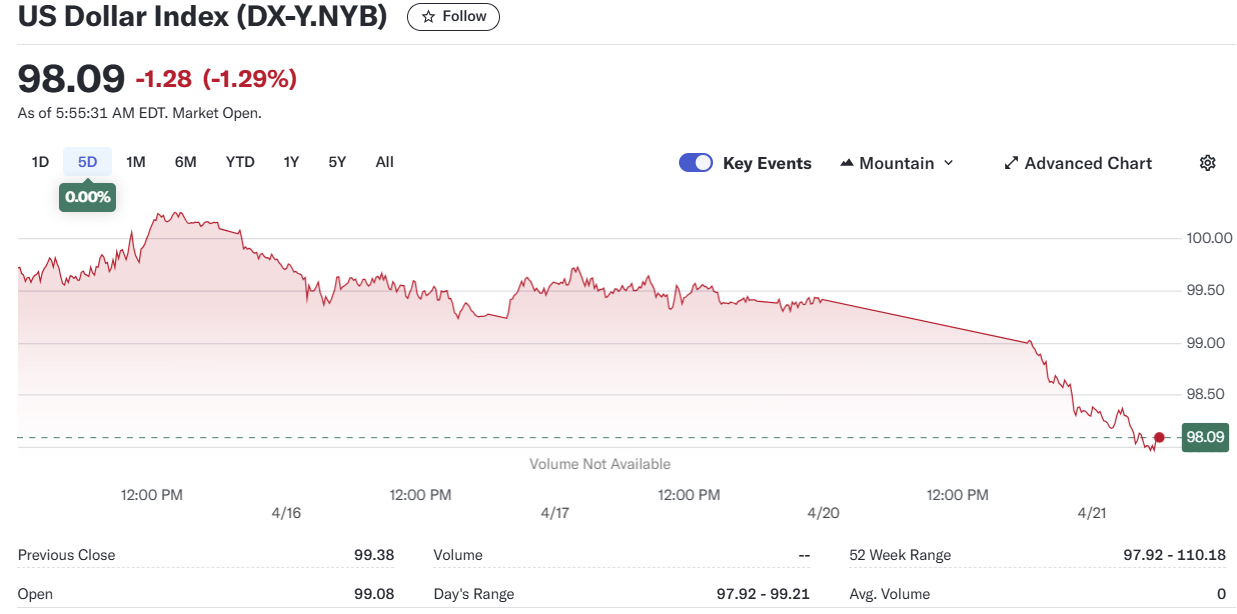
Task: Select the YTD time range
Action: pyautogui.click(x=240, y=162)
